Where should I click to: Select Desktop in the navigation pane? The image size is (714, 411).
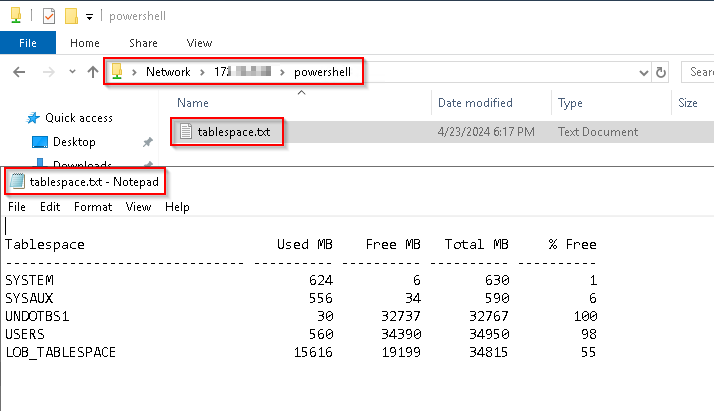pyautogui.click(x=73, y=142)
